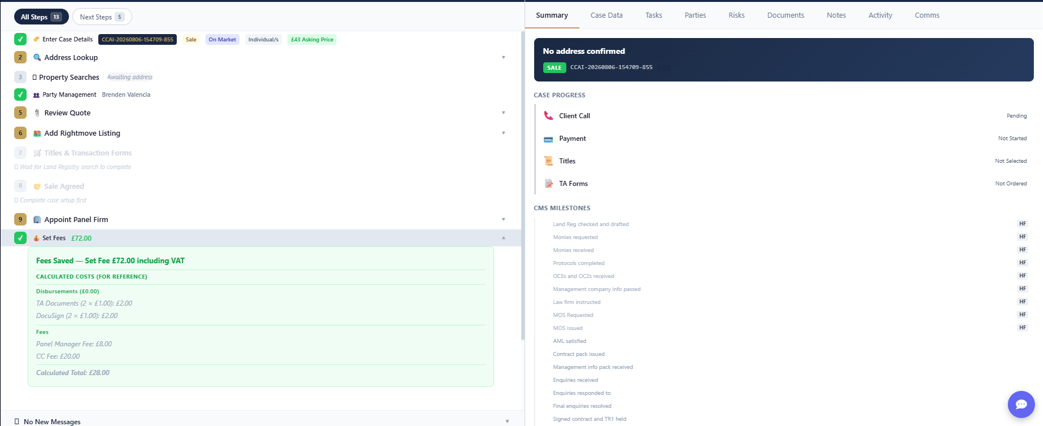Click the Sale Agreed handshake icon
Viewport: 1043px width, 426px height.
pyautogui.click(x=37, y=186)
